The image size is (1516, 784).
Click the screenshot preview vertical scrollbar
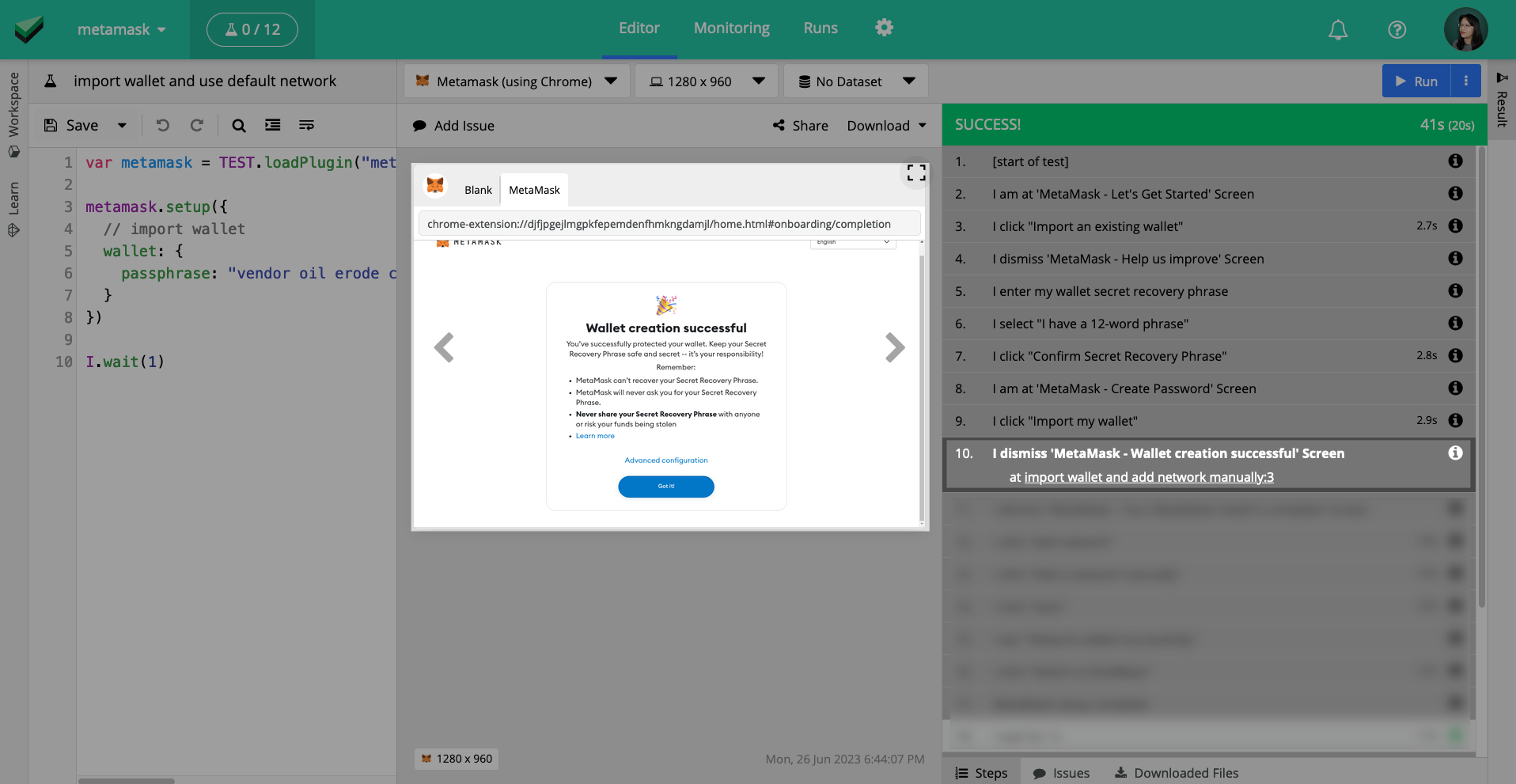(922, 386)
